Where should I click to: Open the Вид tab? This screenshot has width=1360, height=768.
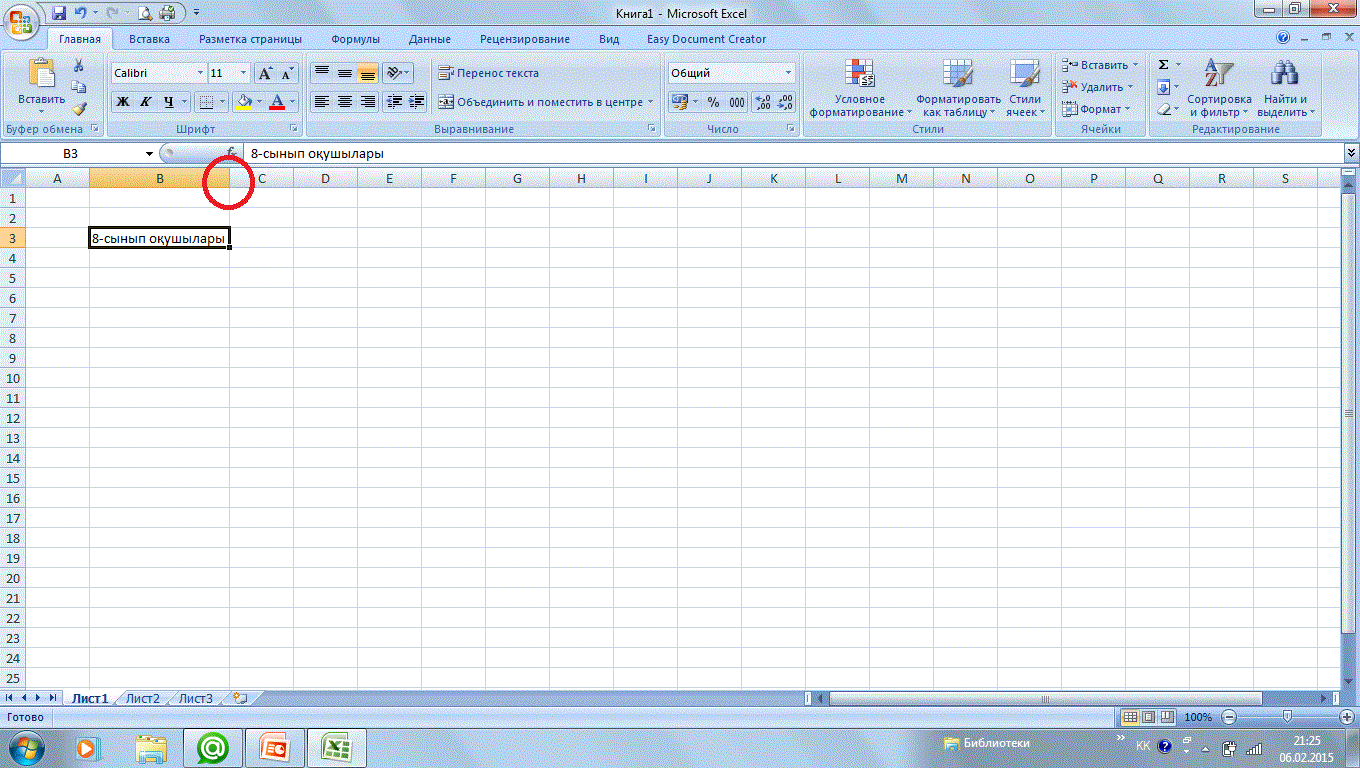[609, 39]
